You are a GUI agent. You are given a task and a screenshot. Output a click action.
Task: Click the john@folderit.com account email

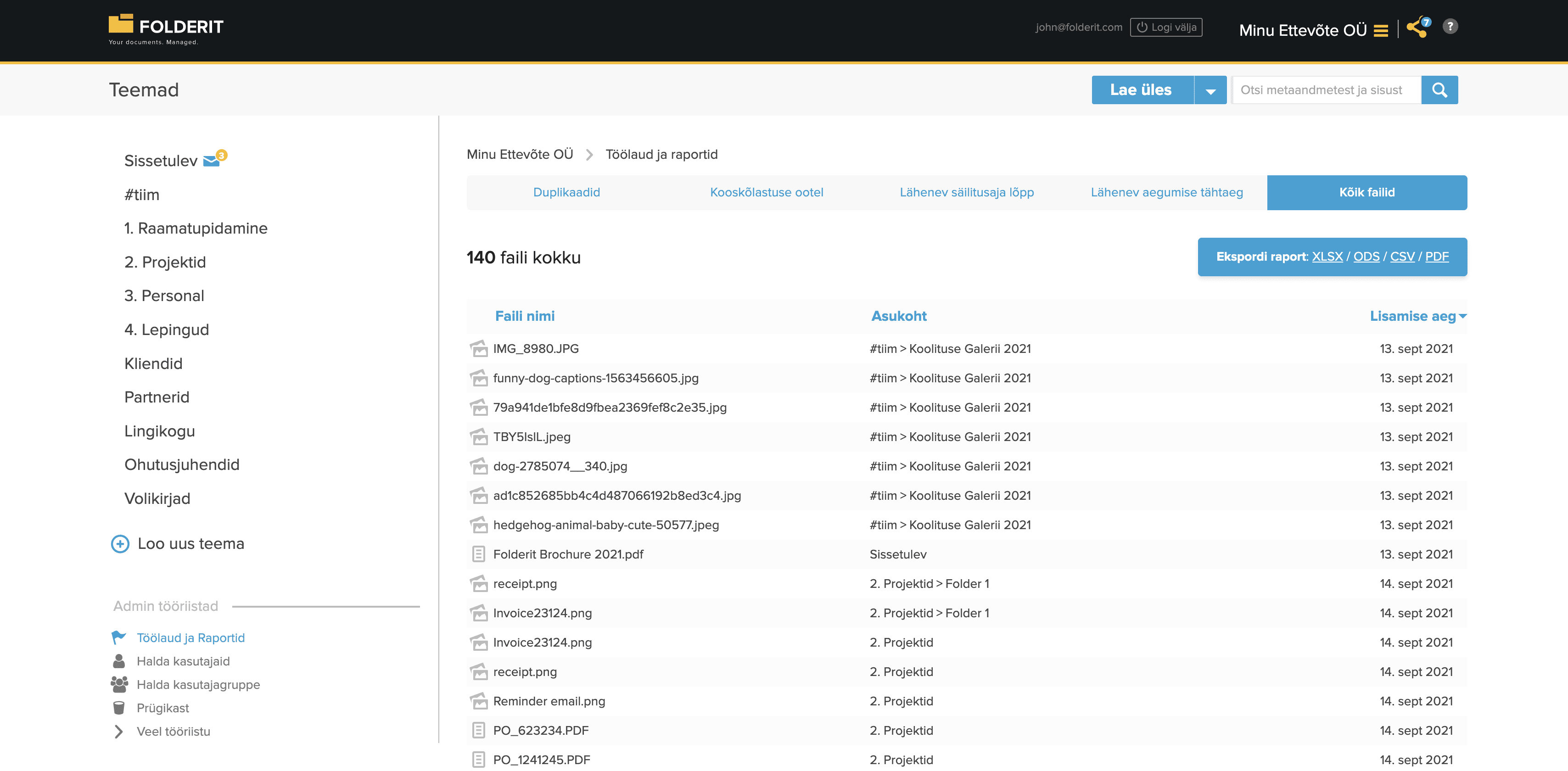tap(1079, 28)
